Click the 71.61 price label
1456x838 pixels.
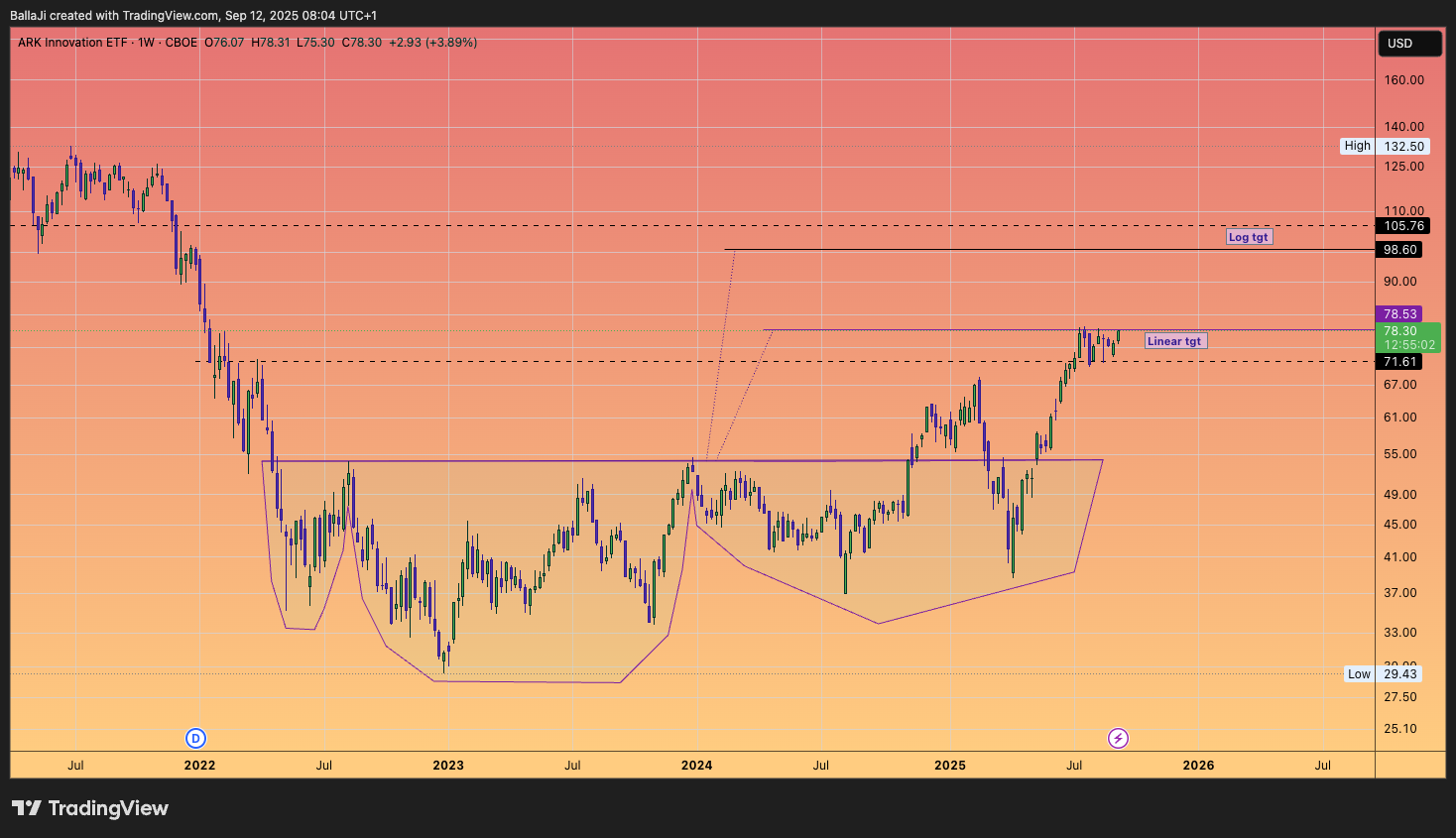click(x=1399, y=362)
